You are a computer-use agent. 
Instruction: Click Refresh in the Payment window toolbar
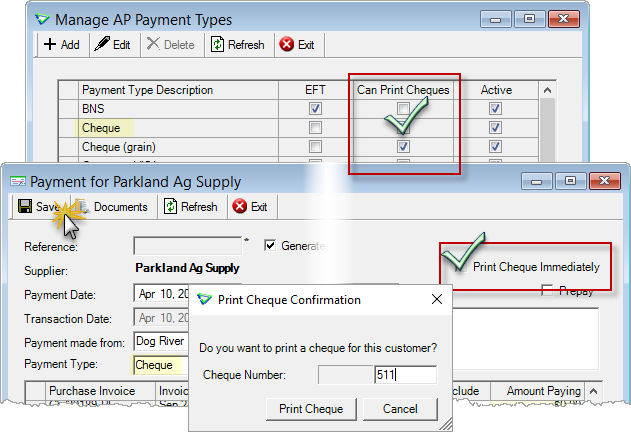191,207
